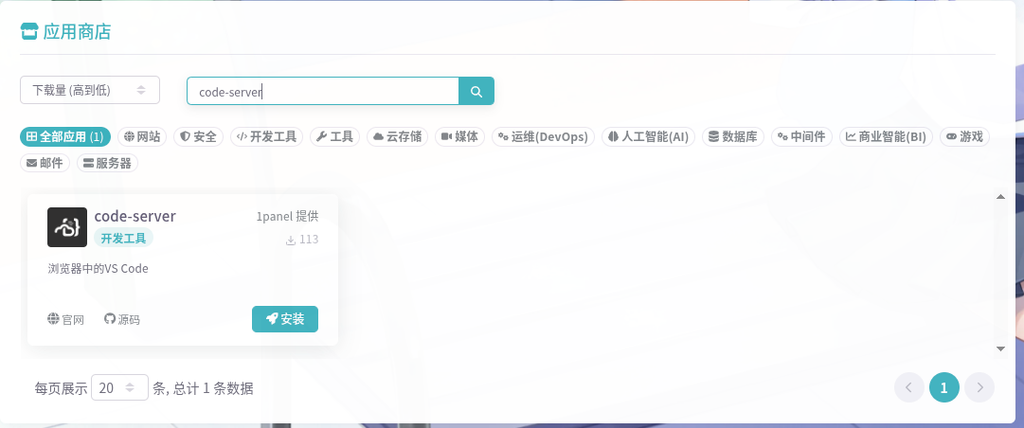1024x428 pixels.
Task: Click the download count icon
Action: (x=291, y=240)
